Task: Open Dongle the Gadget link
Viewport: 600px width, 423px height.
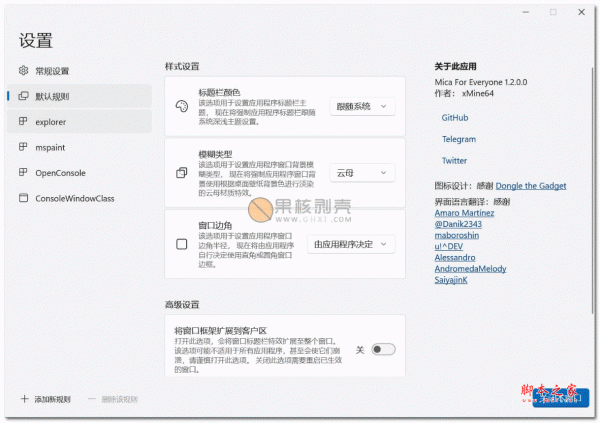Action: (x=531, y=186)
